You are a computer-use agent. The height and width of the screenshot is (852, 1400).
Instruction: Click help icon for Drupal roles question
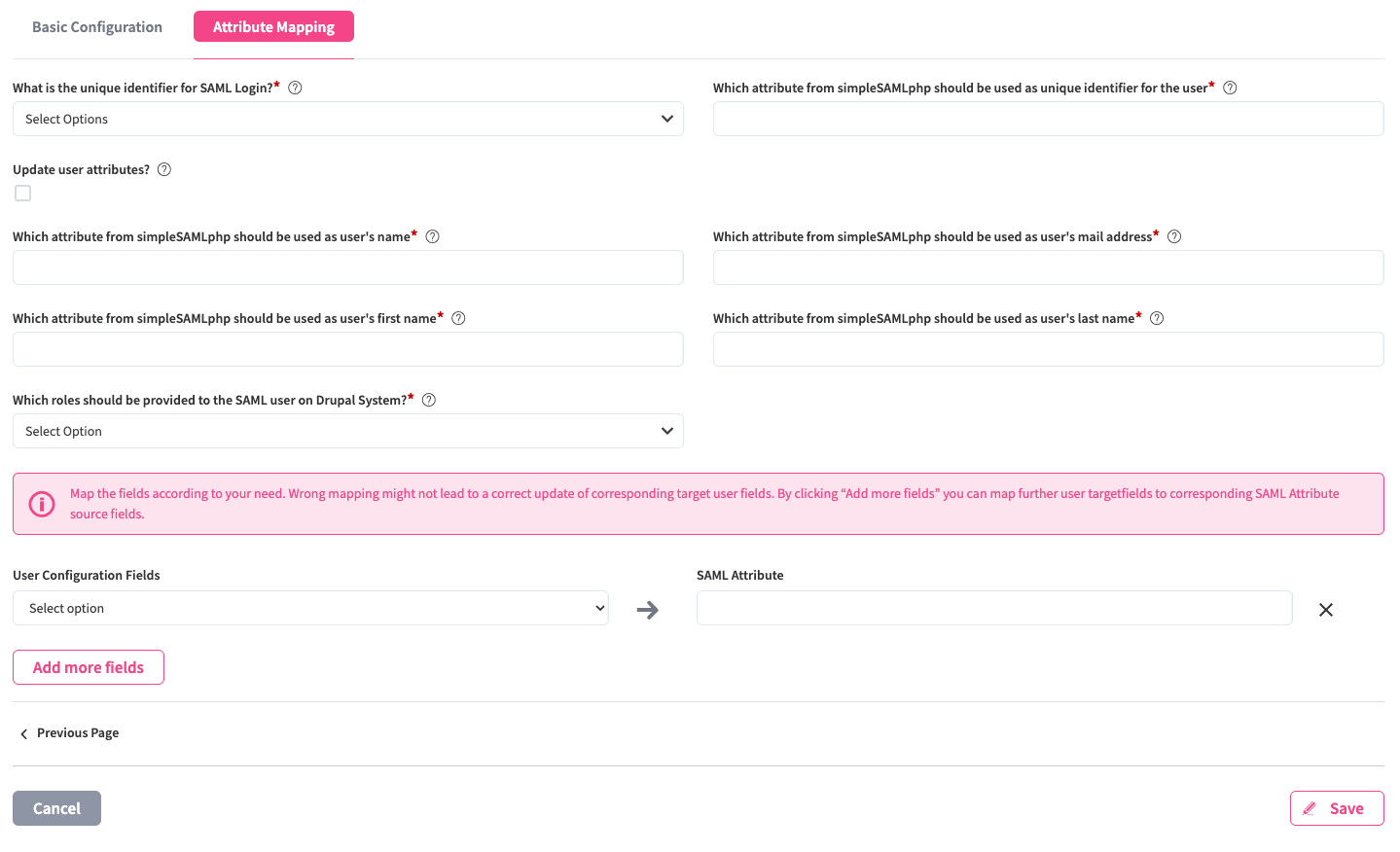pos(429,400)
